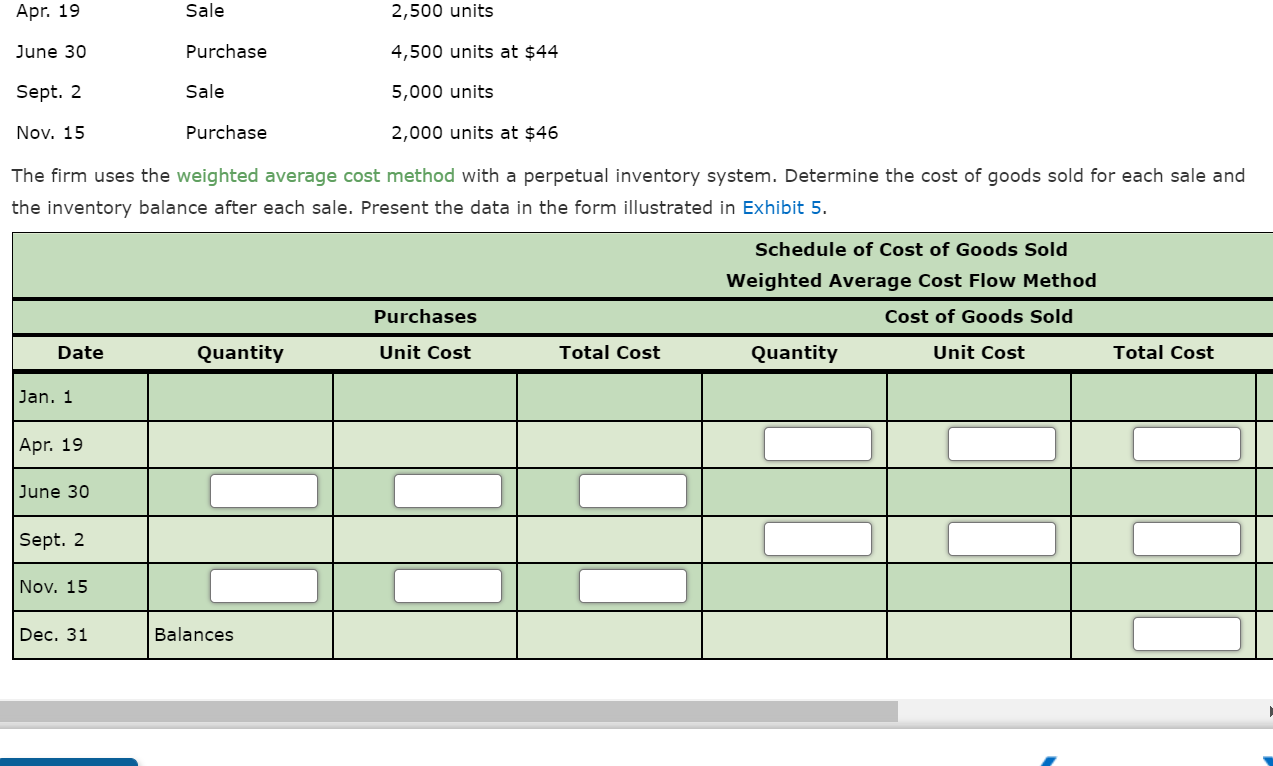Image resolution: width=1273 pixels, height=766 pixels.
Task: Select the Nov. 15 Purchases Quantity field
Action: [x=263, y=585]
